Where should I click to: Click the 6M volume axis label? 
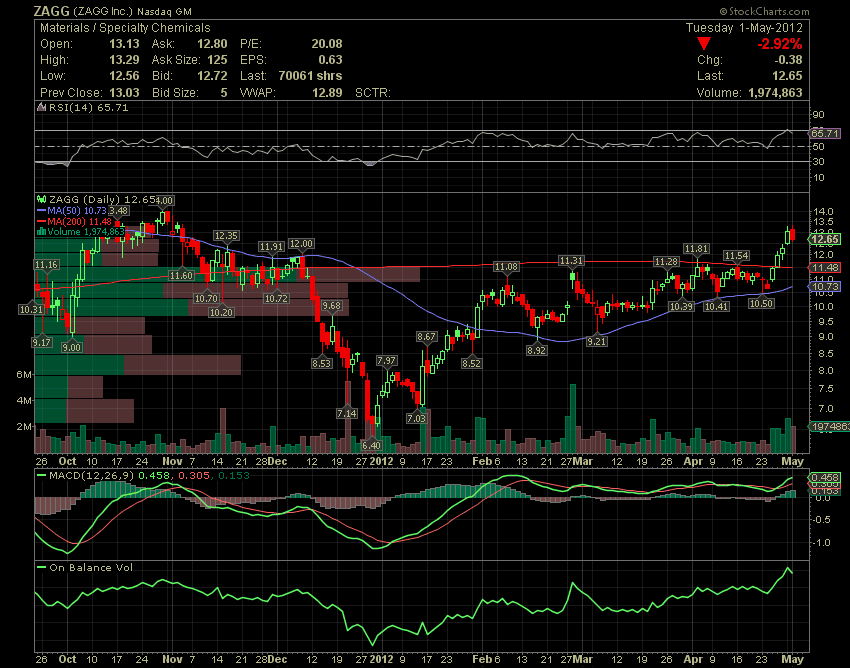point(24,375)
